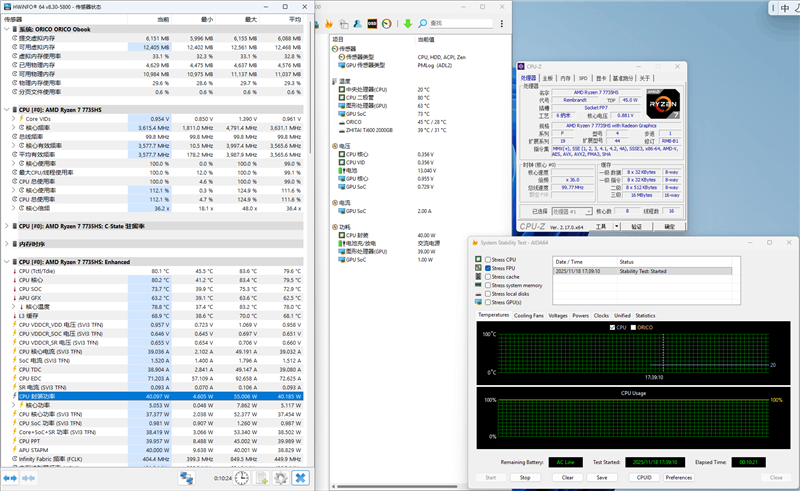Toggle the Stress system memory checkbox
Screen dimensions: 800x491
tap(487, 285)
